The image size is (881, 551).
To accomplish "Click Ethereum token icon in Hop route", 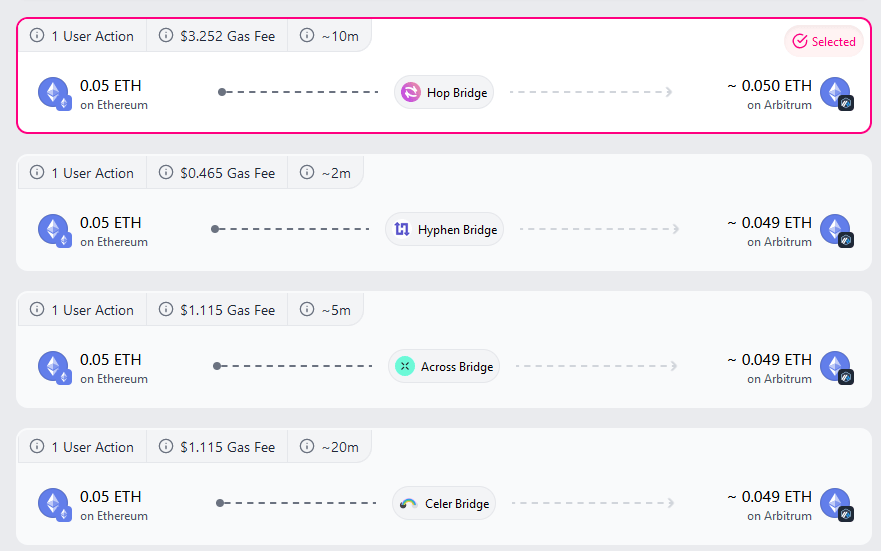I will (x=55, y=93).
